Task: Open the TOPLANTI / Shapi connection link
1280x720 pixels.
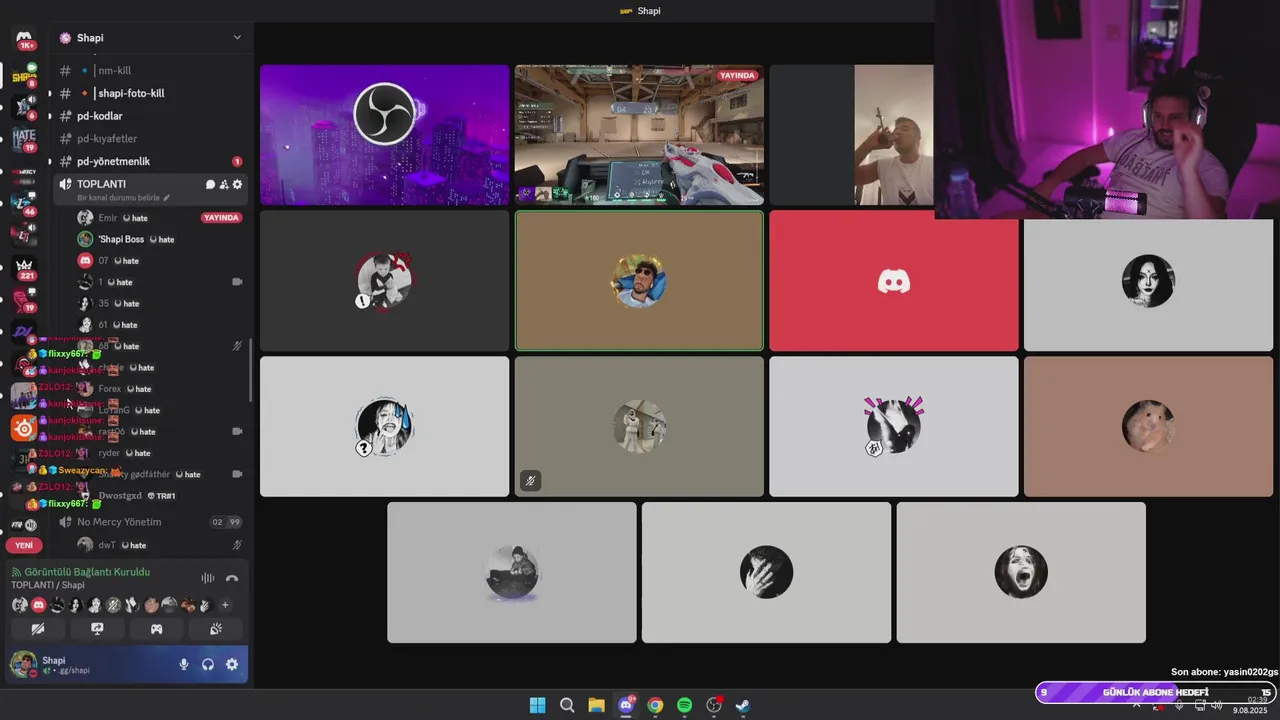Action: 48,585
